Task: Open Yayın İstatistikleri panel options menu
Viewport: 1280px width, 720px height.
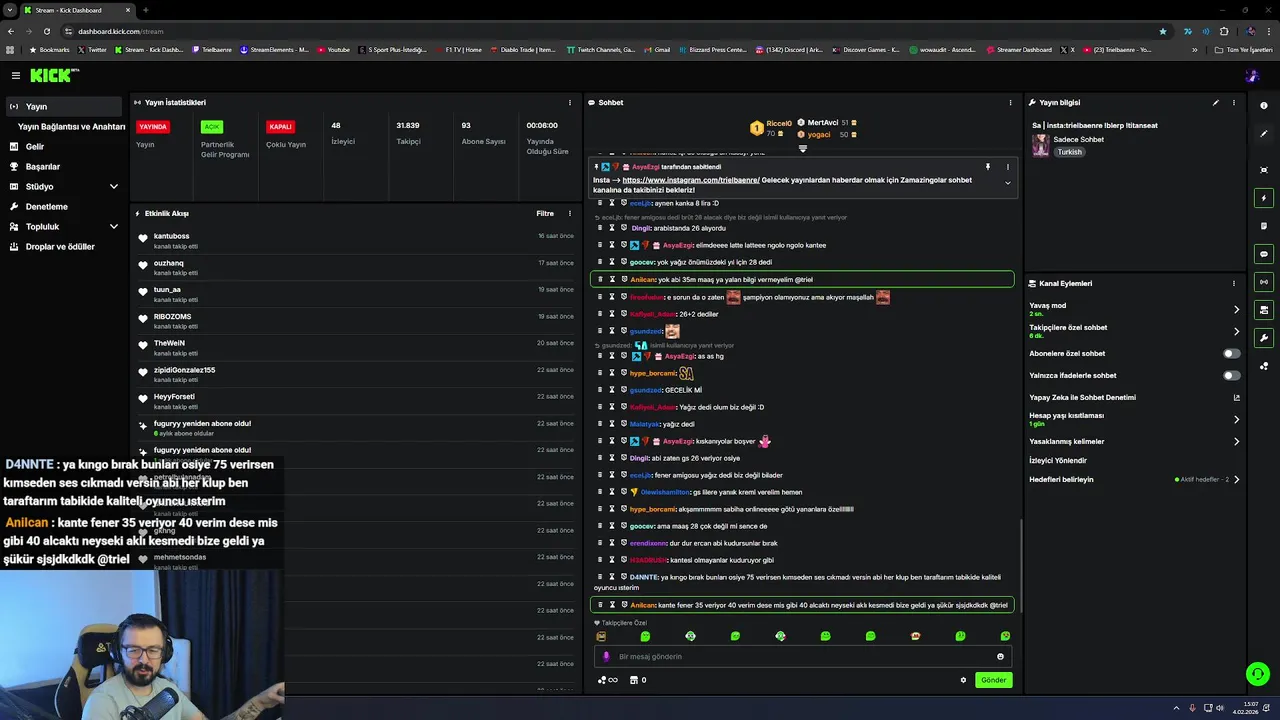Action: coord(570,102)
